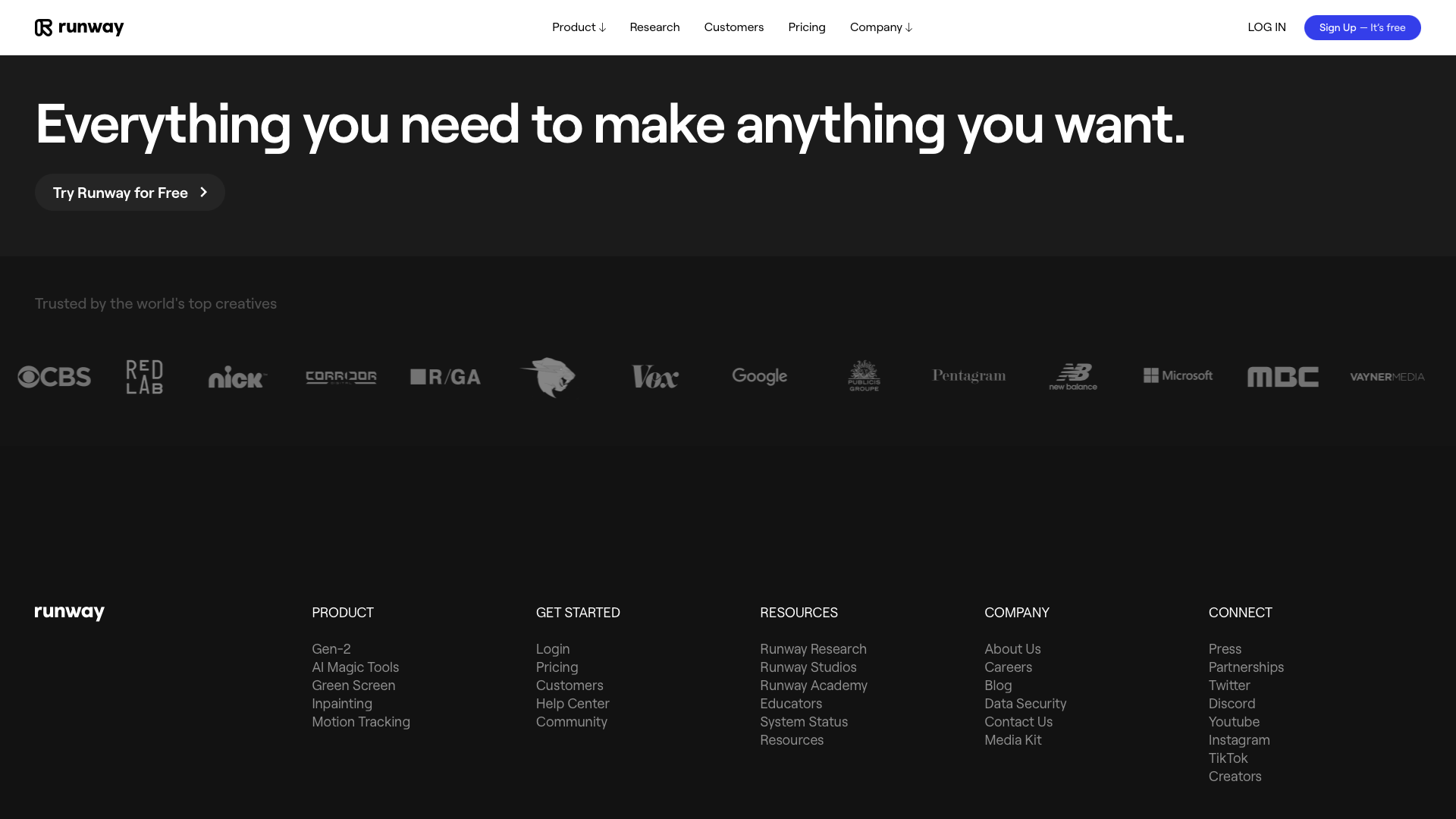Open About Us footer link

[x=1012, y=649]
